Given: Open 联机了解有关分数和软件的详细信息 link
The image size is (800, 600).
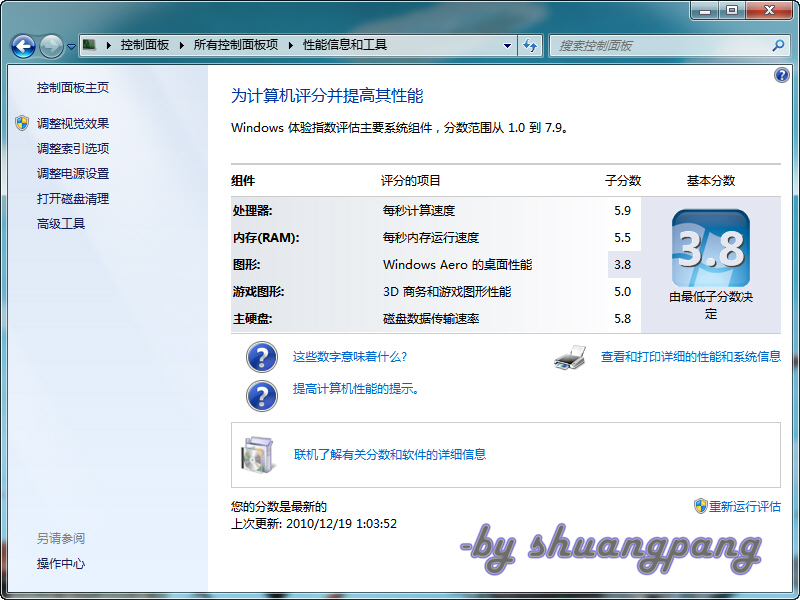Looking at the screenshot, I should pos(390,455).
